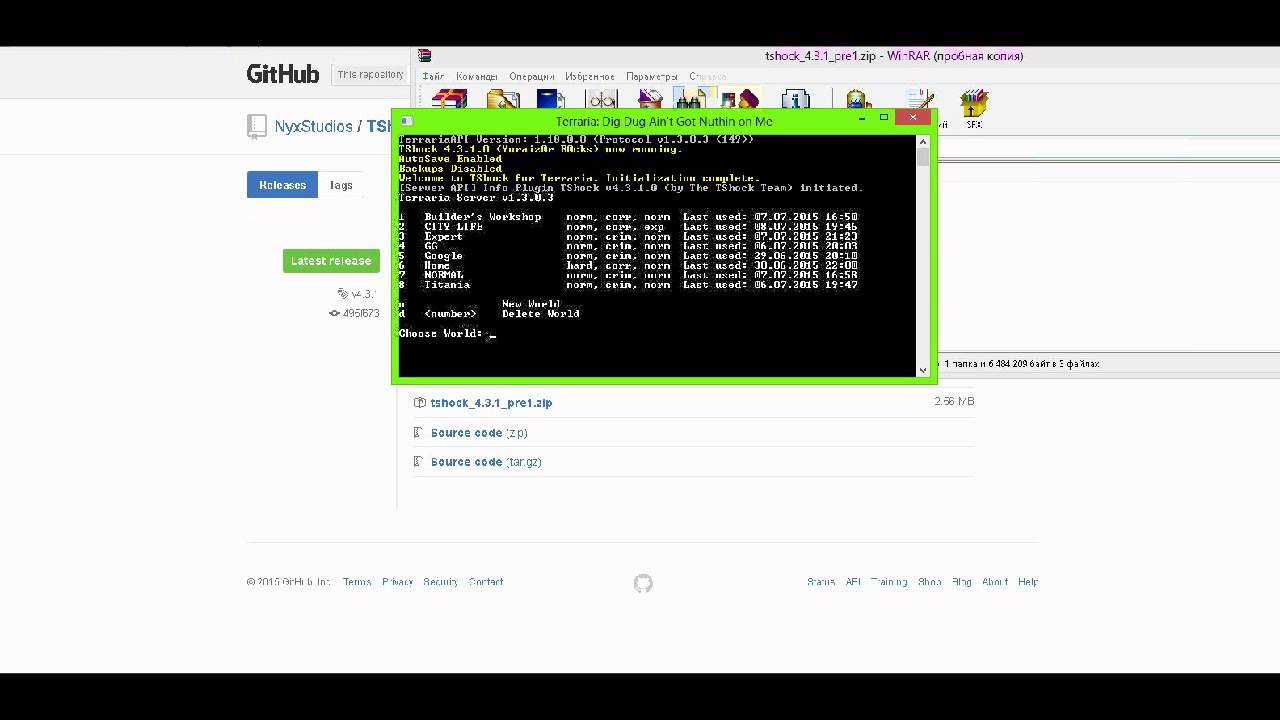1280x720 pixels.
Task: Click the WinRAR Virus Scan icon
Action: [858, 100]
